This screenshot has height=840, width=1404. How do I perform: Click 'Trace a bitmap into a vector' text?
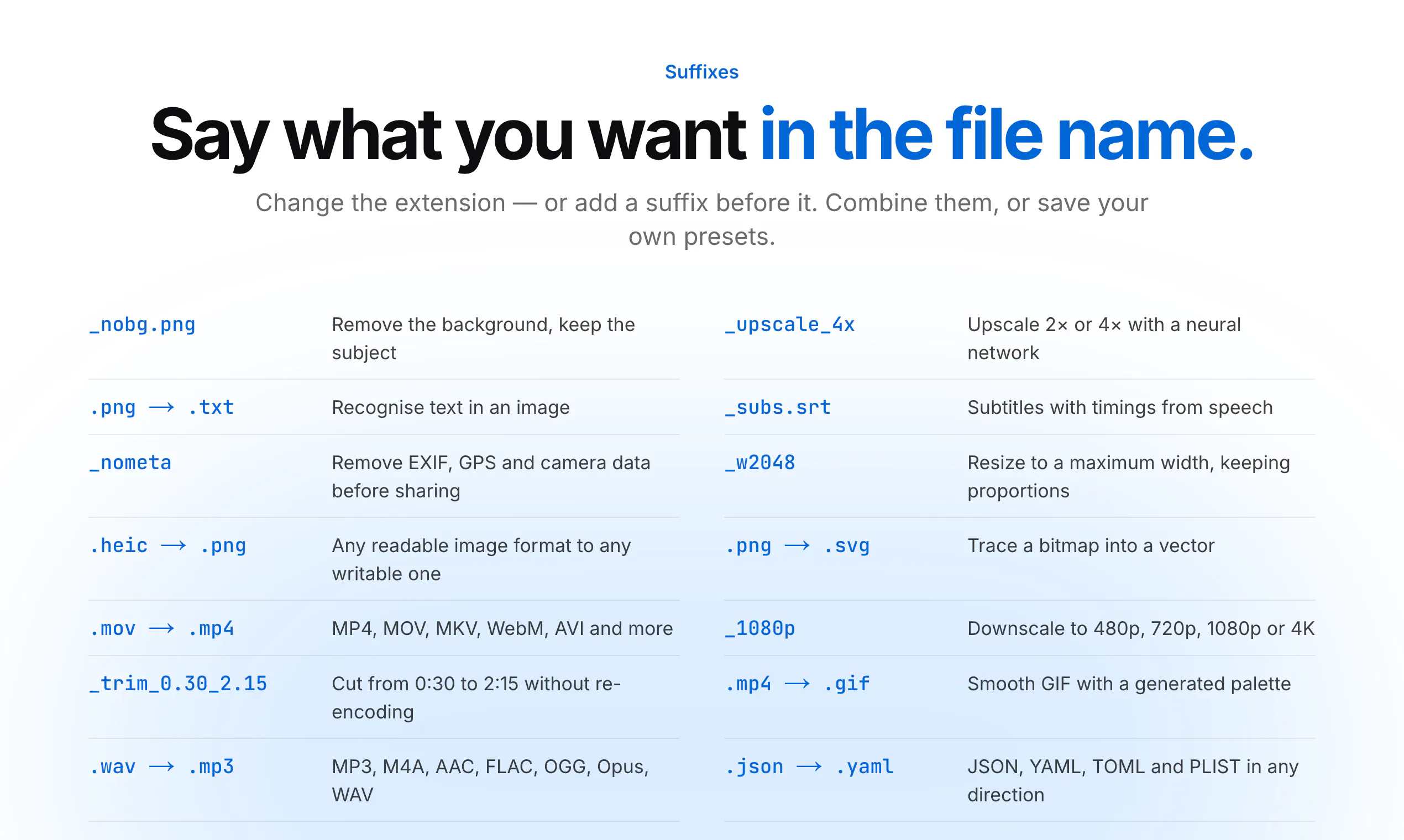coord(1091,545)
